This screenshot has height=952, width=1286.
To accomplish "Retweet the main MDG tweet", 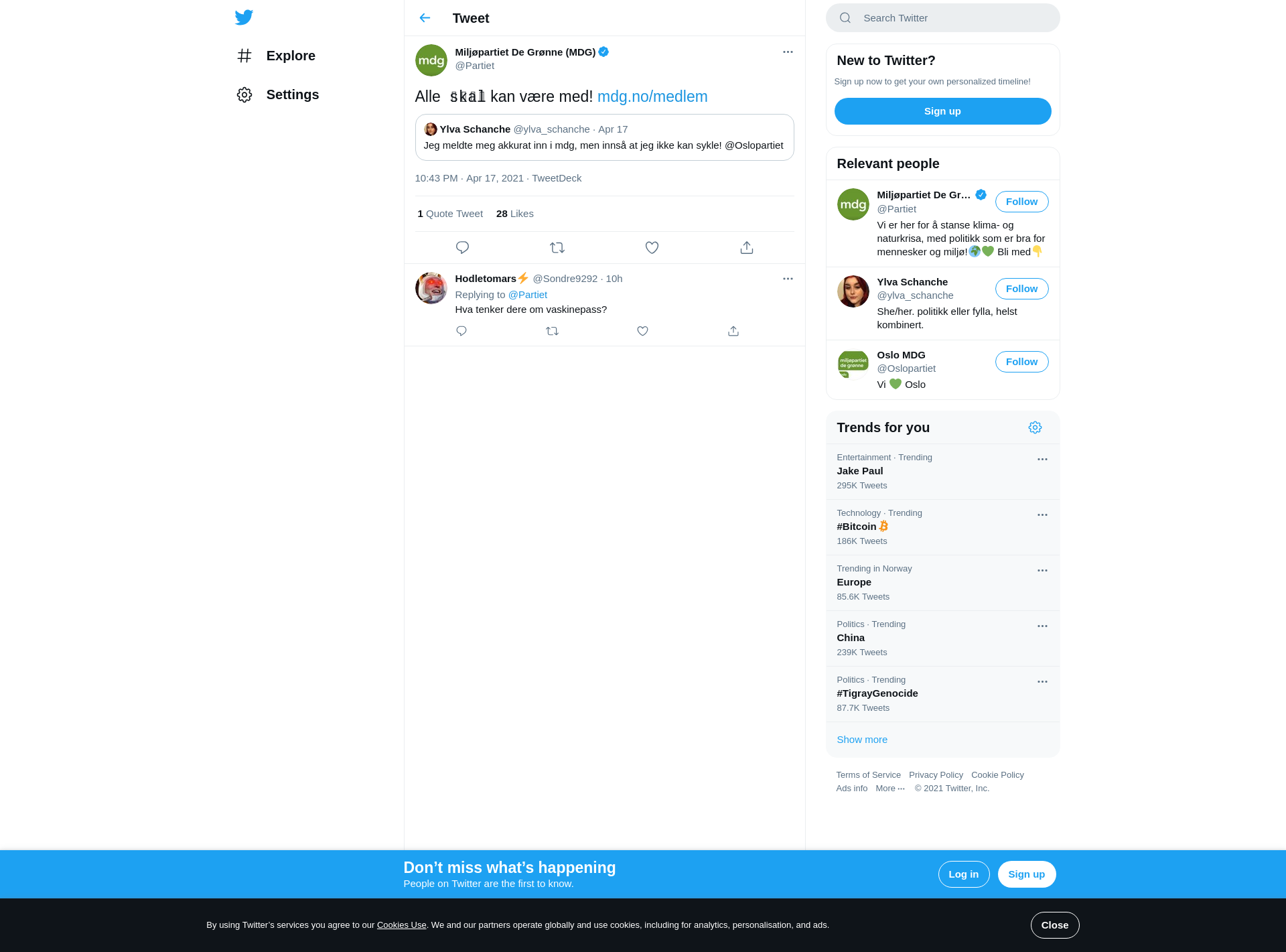I will [x=557, y=248].
